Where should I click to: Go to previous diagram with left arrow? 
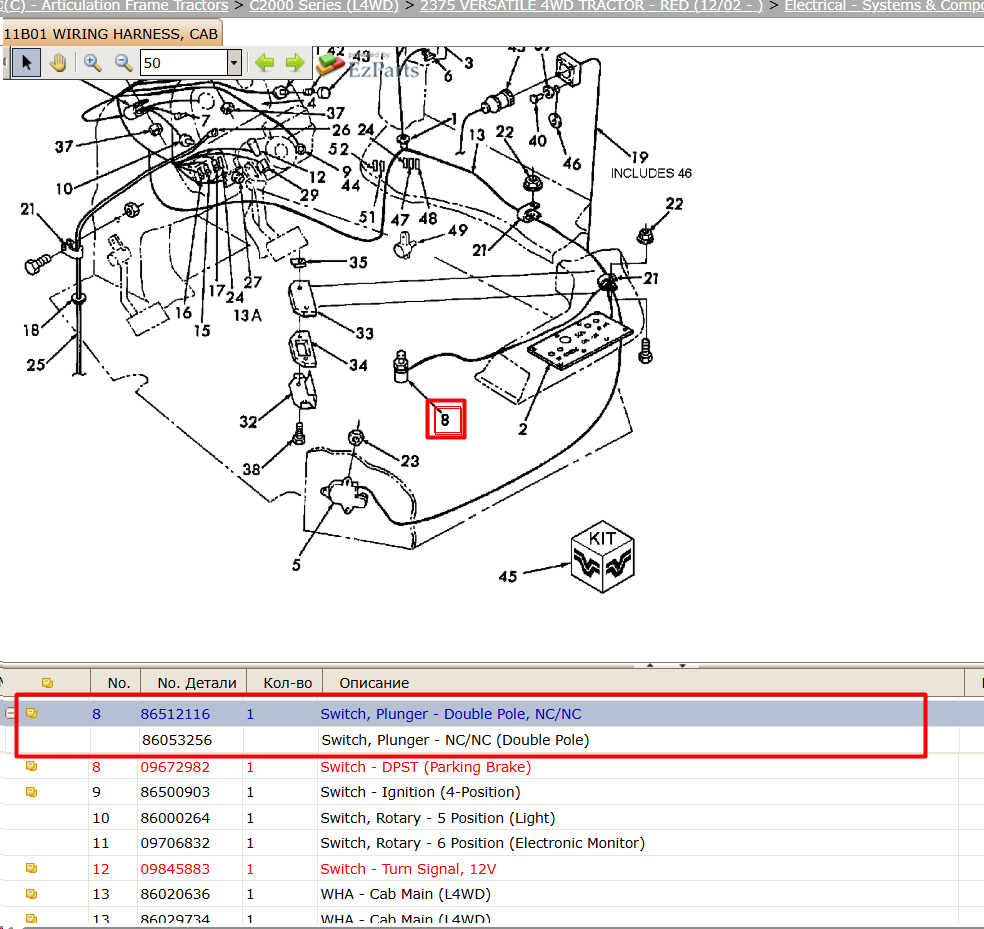coord(264,63)
